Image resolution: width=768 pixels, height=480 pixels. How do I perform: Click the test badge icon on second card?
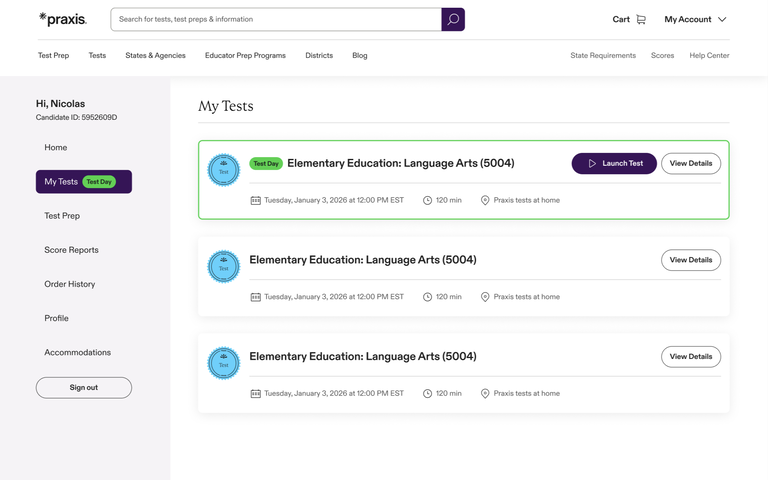[224, 266]
